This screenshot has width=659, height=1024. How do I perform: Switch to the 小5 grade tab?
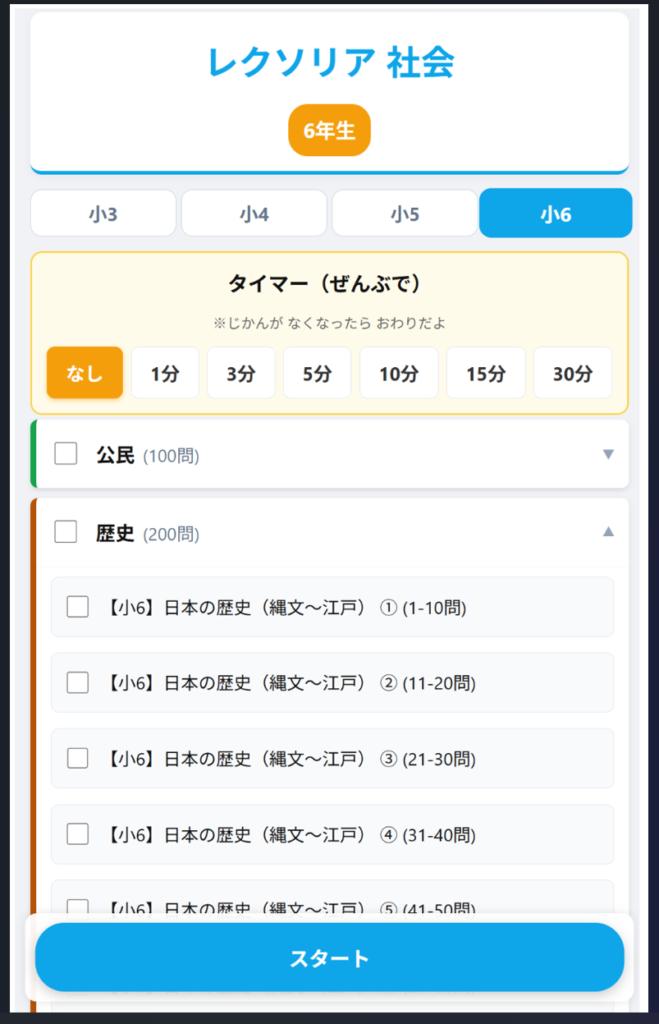[405, 213]
